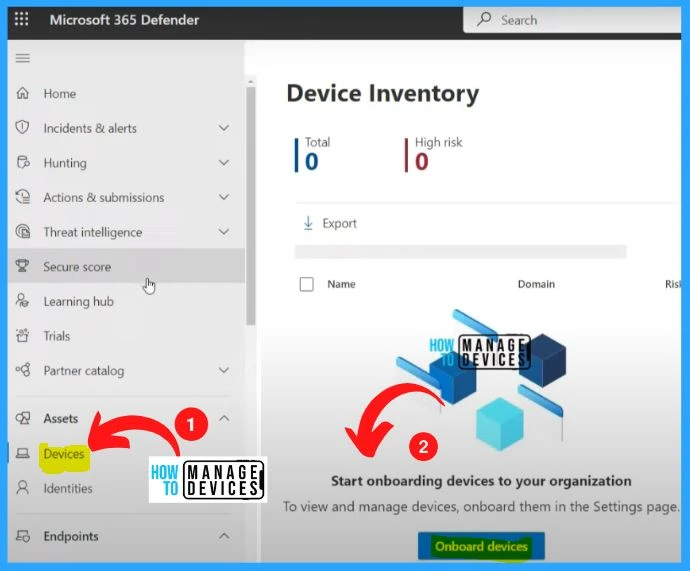690x571 pixels.
Task: Click the Device Inventory heading
Action: 383,93
